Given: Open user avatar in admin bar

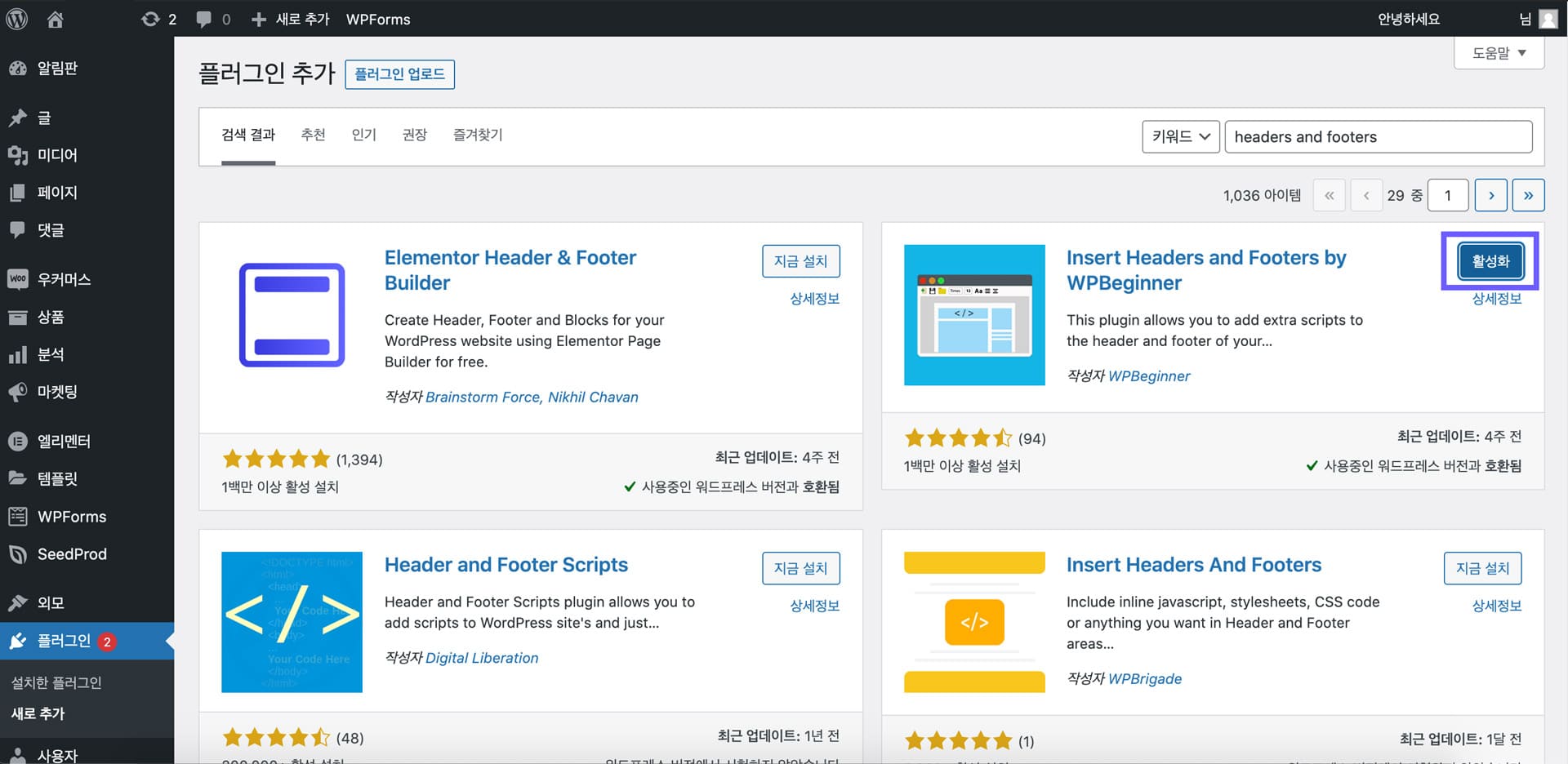Looking at the screenshot, I should [1548, 19].
